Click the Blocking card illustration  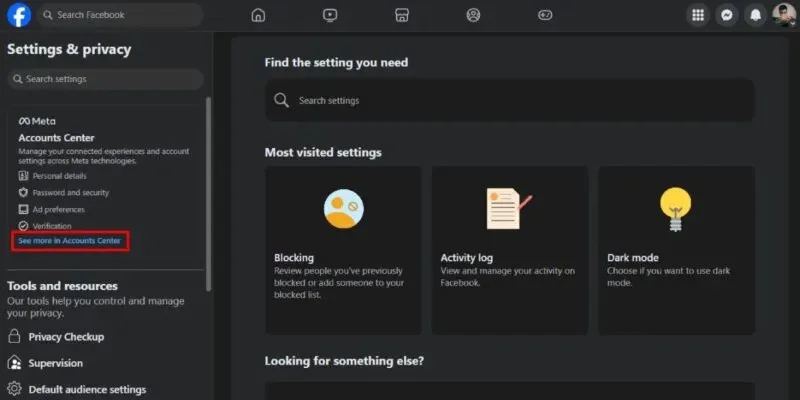point(343,209)
